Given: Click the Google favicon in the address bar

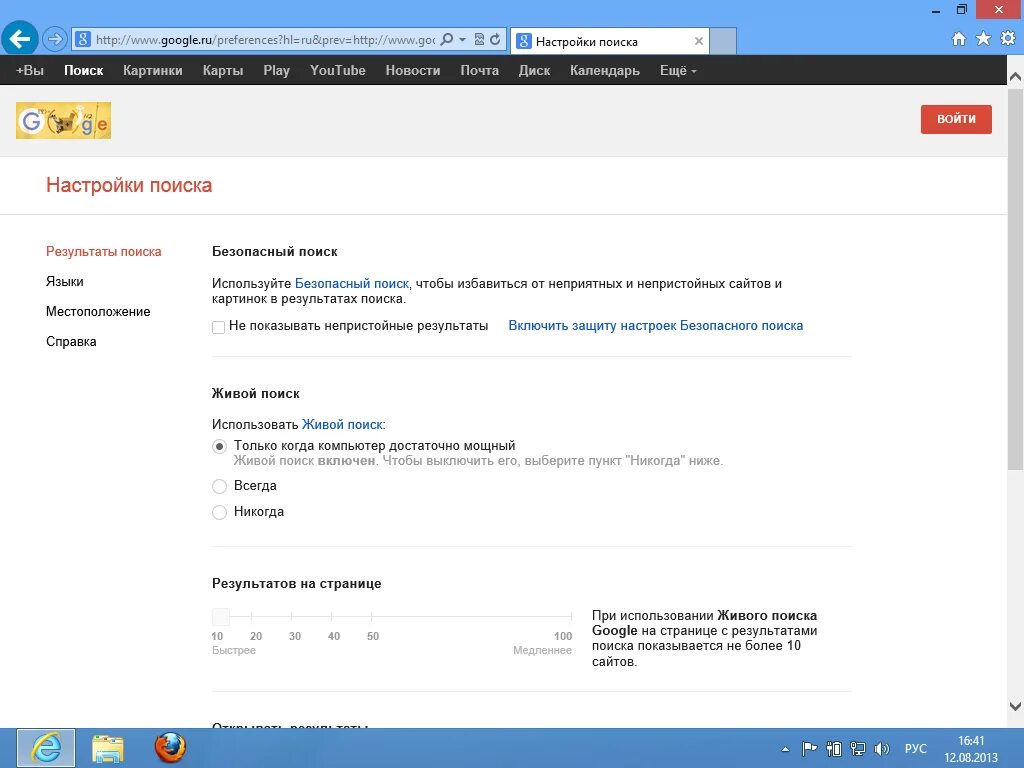Looking at the screenshot, I should pos(83,39).
